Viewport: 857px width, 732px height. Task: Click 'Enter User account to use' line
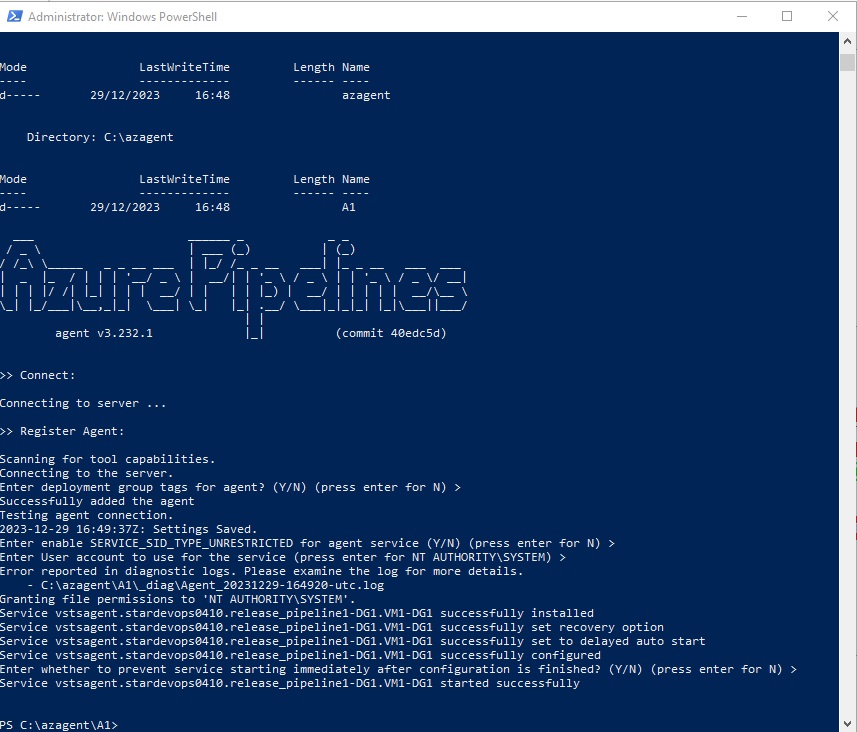[283, 557]
